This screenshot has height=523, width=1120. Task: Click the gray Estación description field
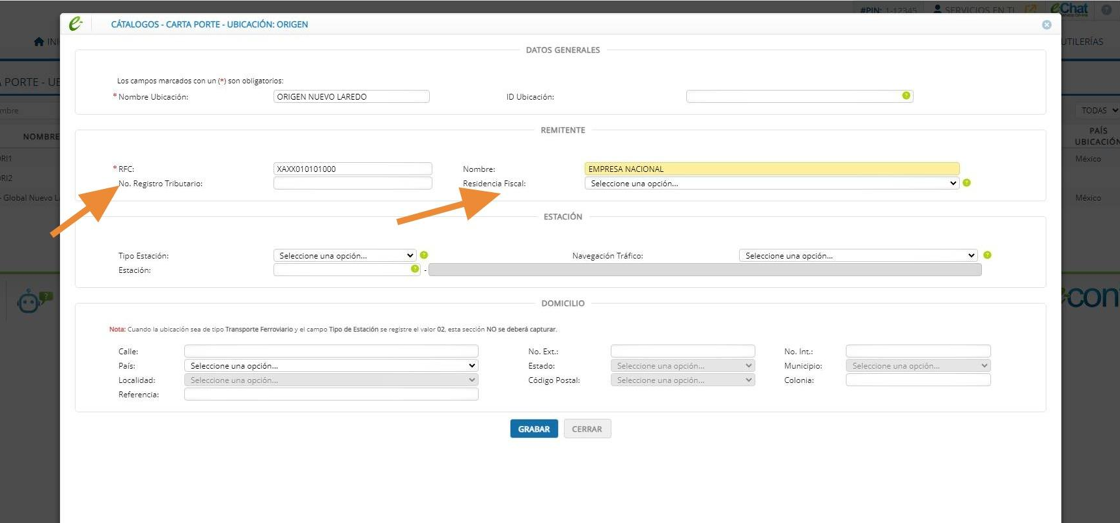coord(705,269)
